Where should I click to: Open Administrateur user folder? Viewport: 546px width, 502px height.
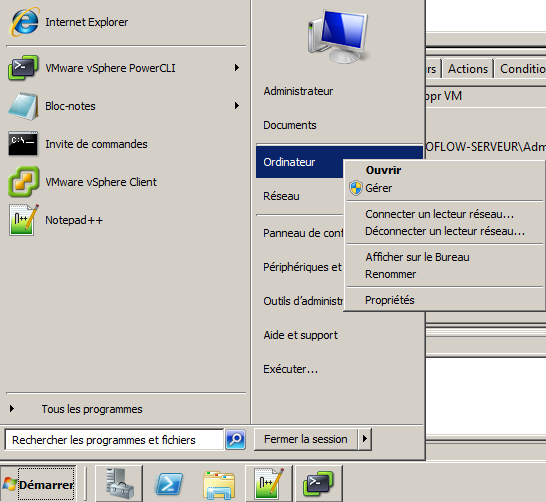tap(340, 91)
